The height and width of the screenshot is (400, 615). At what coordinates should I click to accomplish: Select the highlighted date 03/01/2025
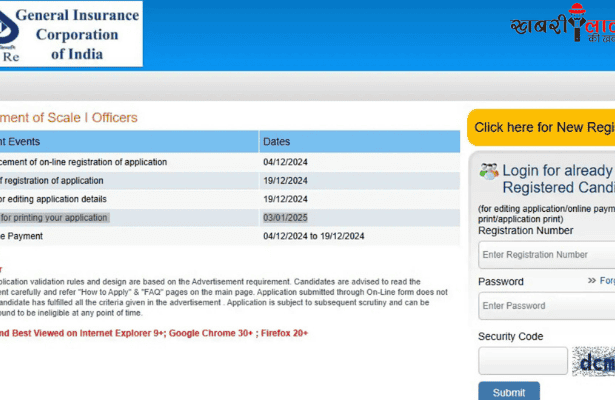(x=285, y=218)
